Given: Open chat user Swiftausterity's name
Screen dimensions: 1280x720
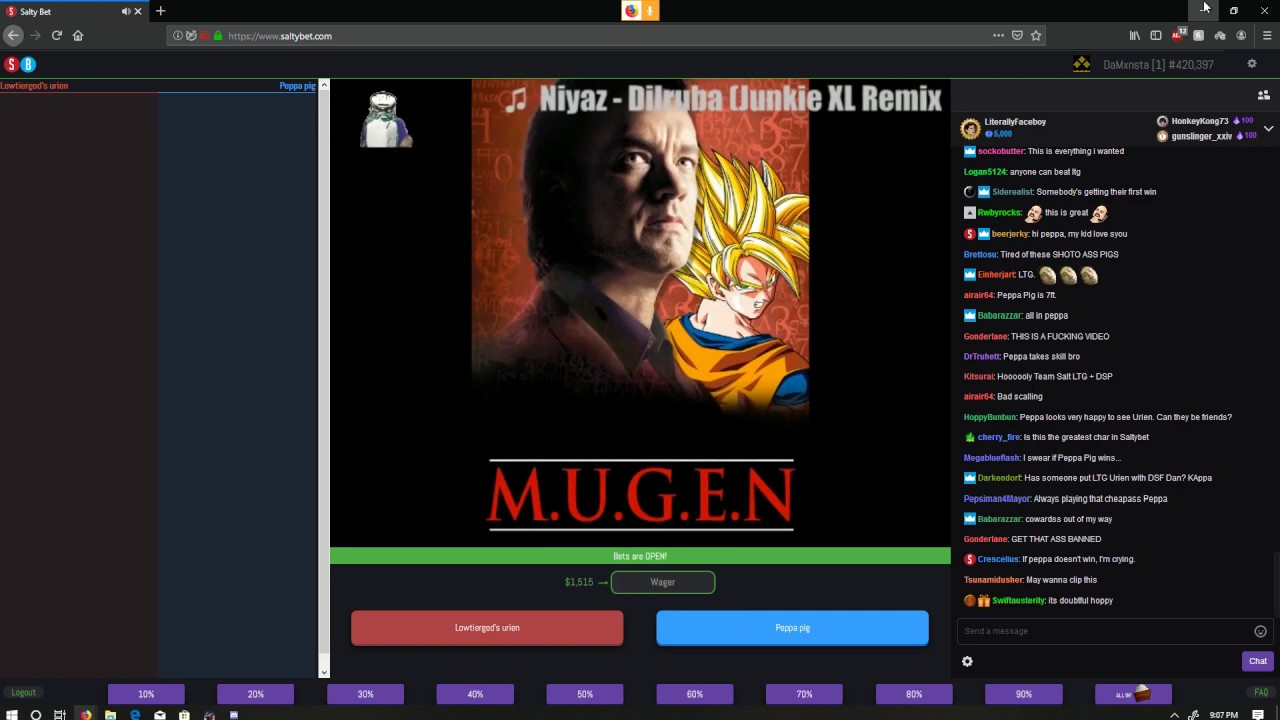Looking at the screenshot, I should pyautogui.click(x=1019, y=600).
